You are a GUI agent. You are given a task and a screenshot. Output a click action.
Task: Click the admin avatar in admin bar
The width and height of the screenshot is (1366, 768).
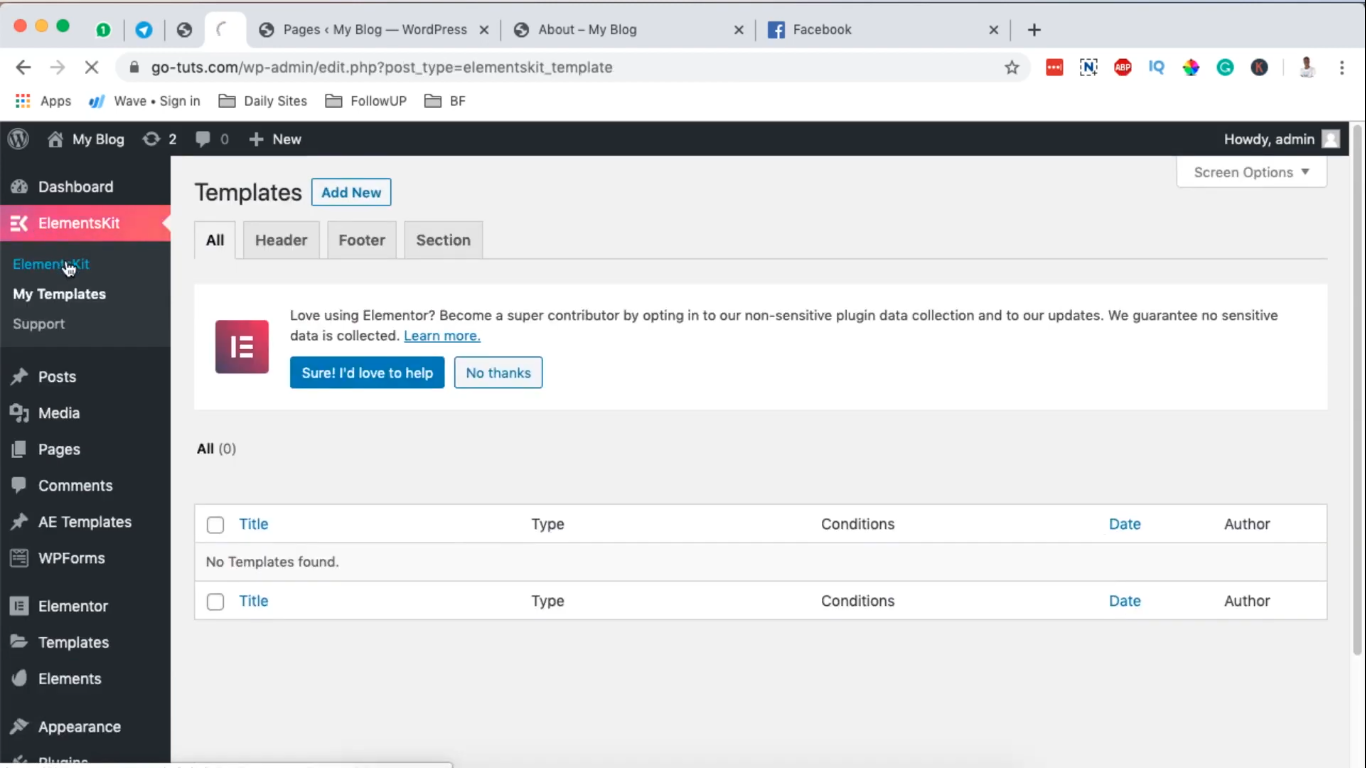coord(1330,139)
